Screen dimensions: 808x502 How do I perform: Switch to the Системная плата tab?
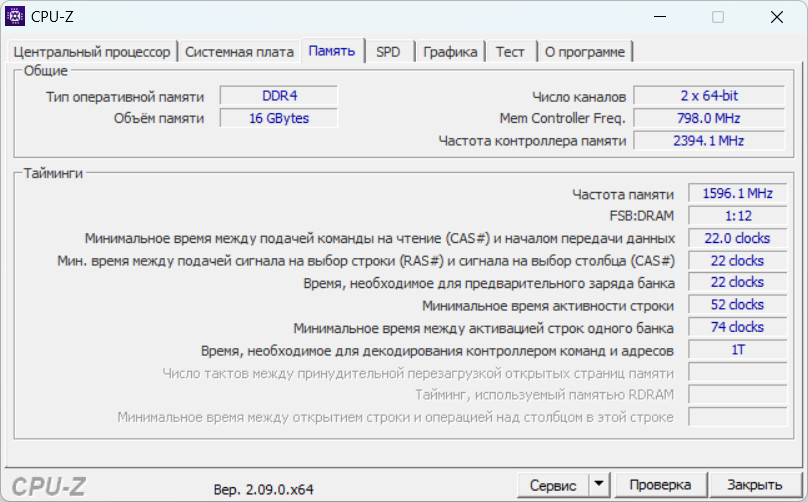point(239,52)
